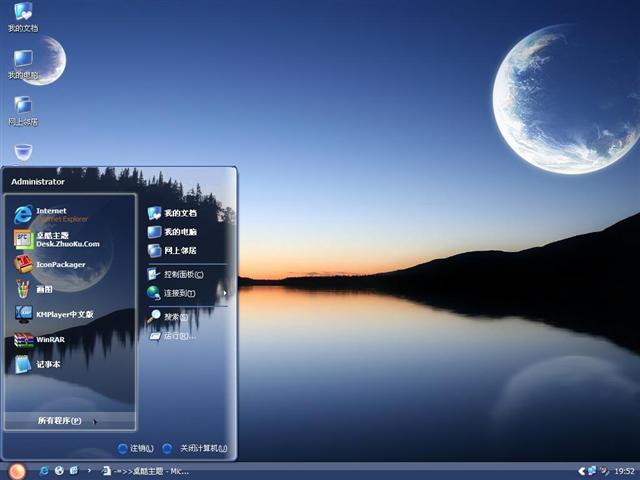640x480 pixels.
Task: Choose 搜索(S) in the Start menu
Action: 173,317
